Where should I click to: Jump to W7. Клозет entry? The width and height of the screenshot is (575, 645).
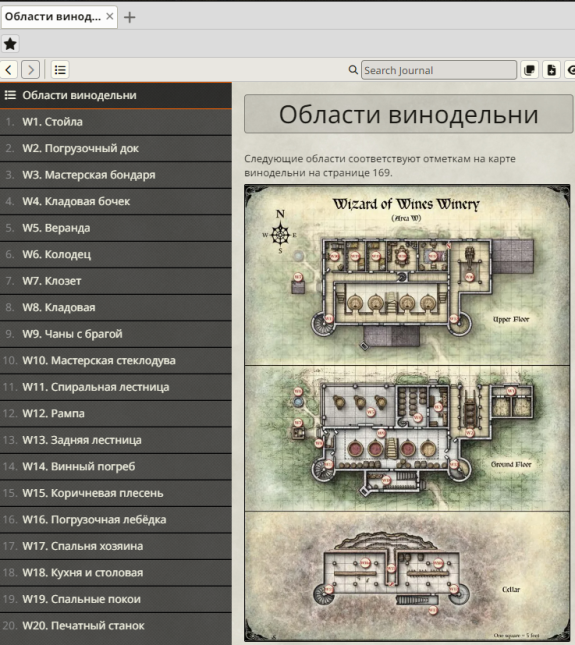click(x=116, y=281)
